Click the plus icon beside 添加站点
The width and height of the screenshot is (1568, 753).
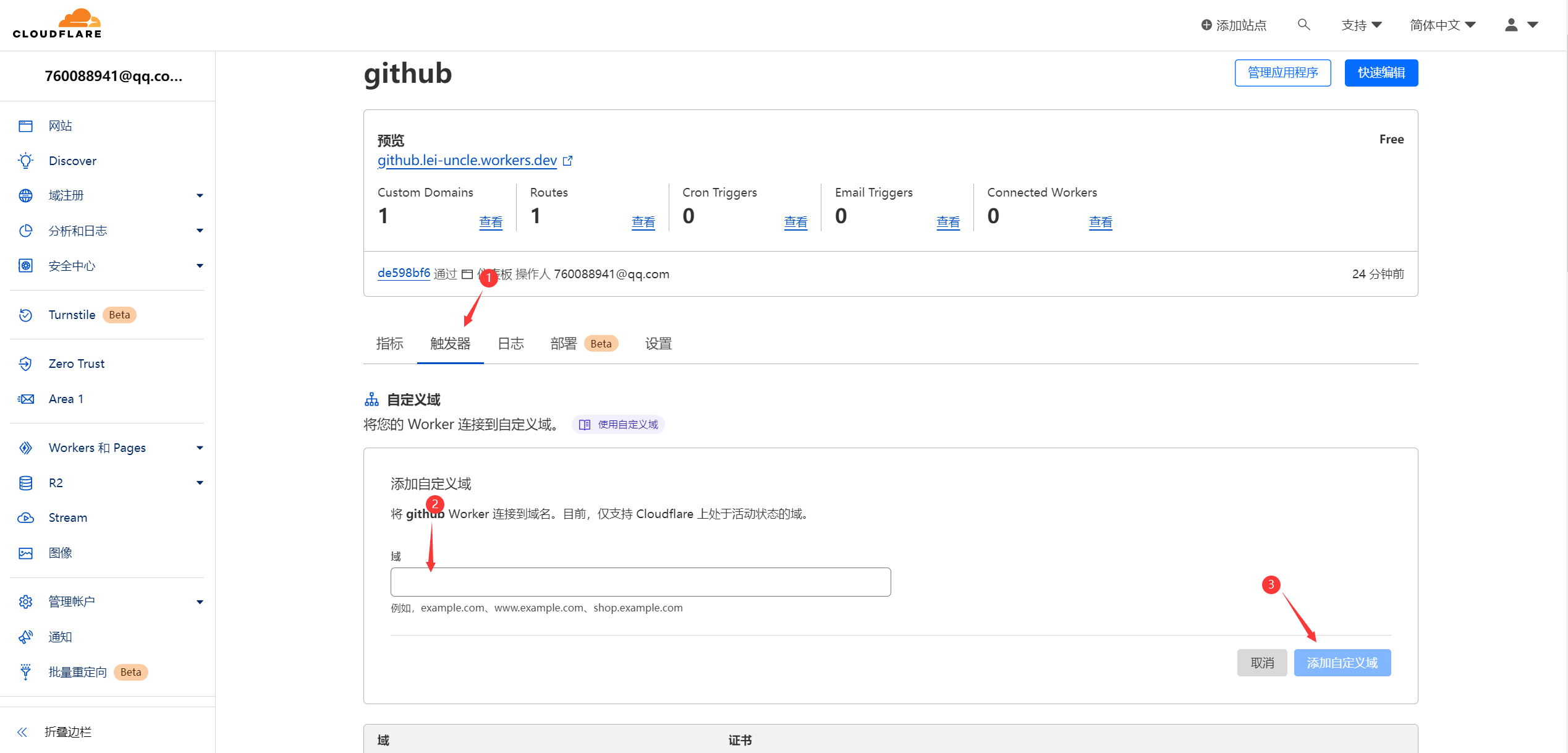tap(1206, 25)
